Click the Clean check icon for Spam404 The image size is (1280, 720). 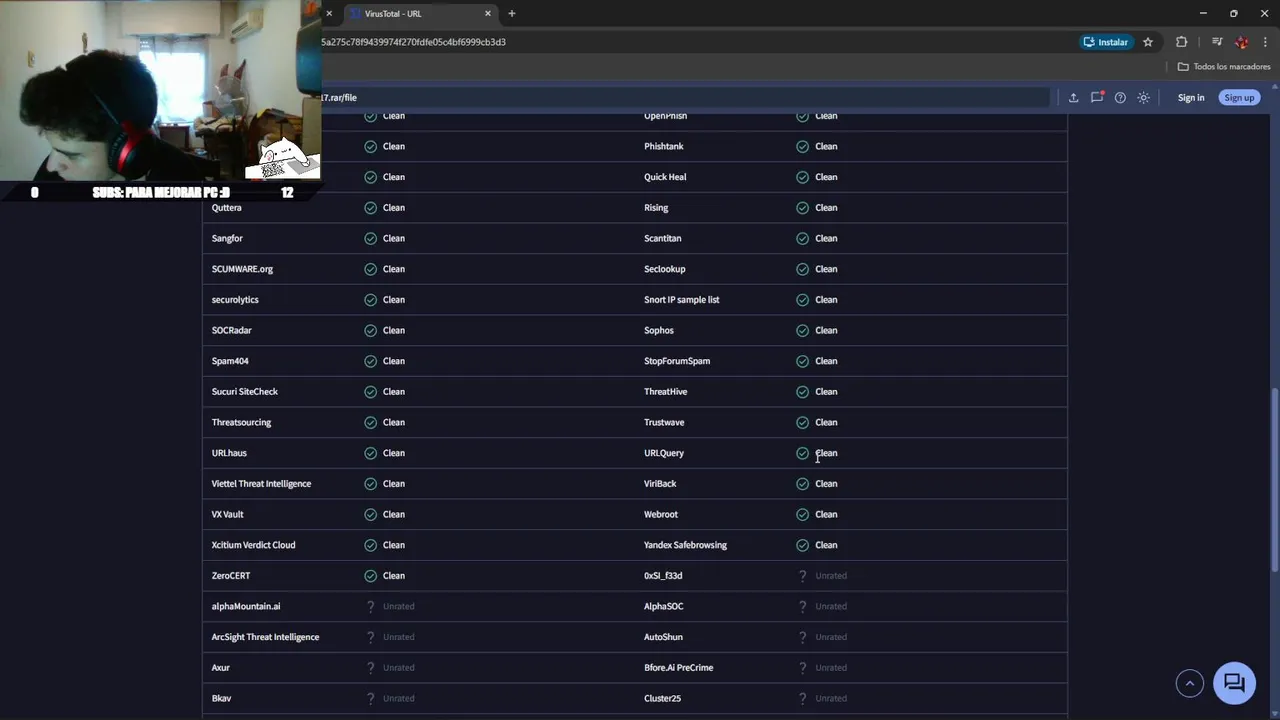370,361
